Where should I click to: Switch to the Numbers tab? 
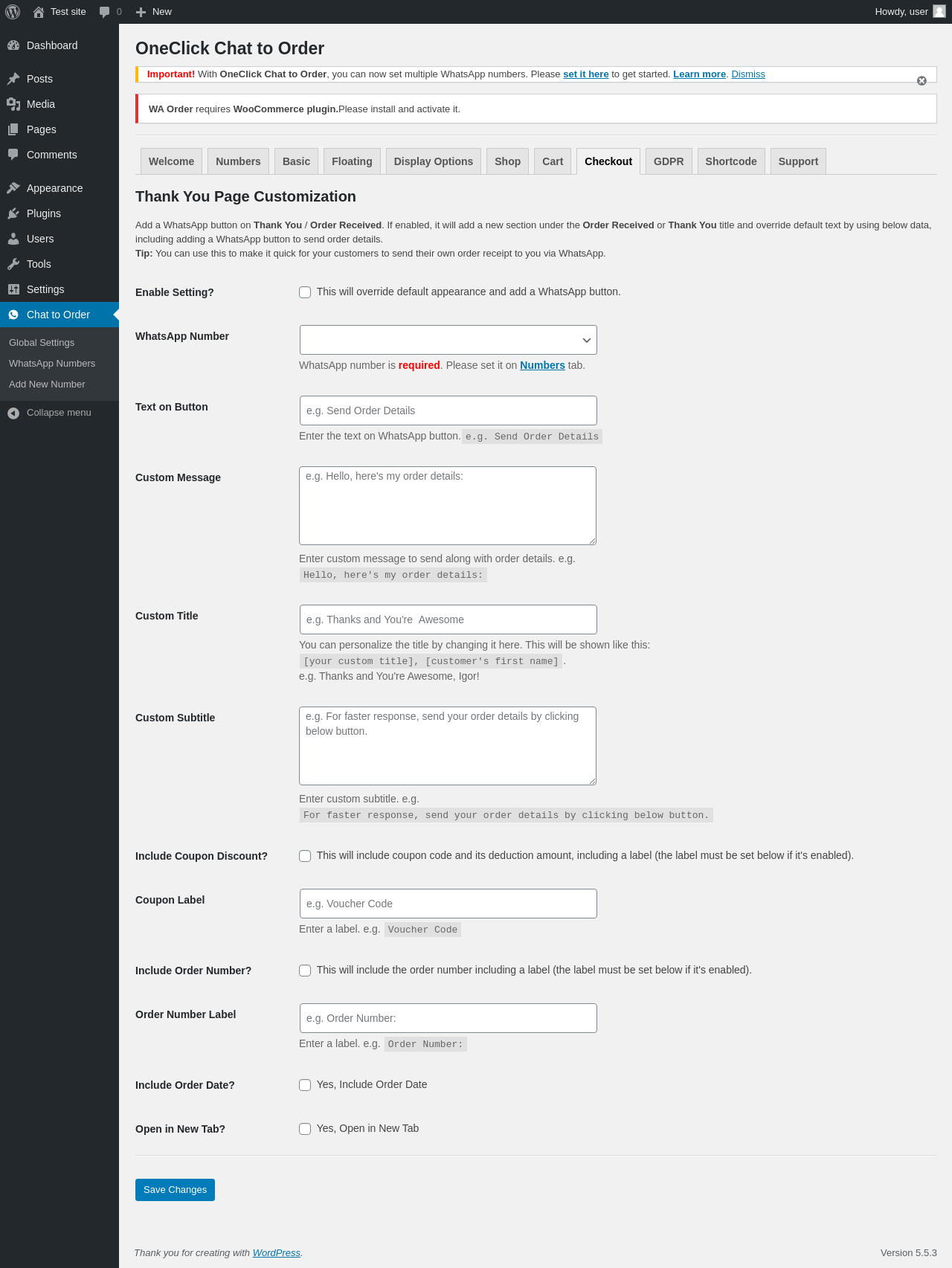(238, 161)
